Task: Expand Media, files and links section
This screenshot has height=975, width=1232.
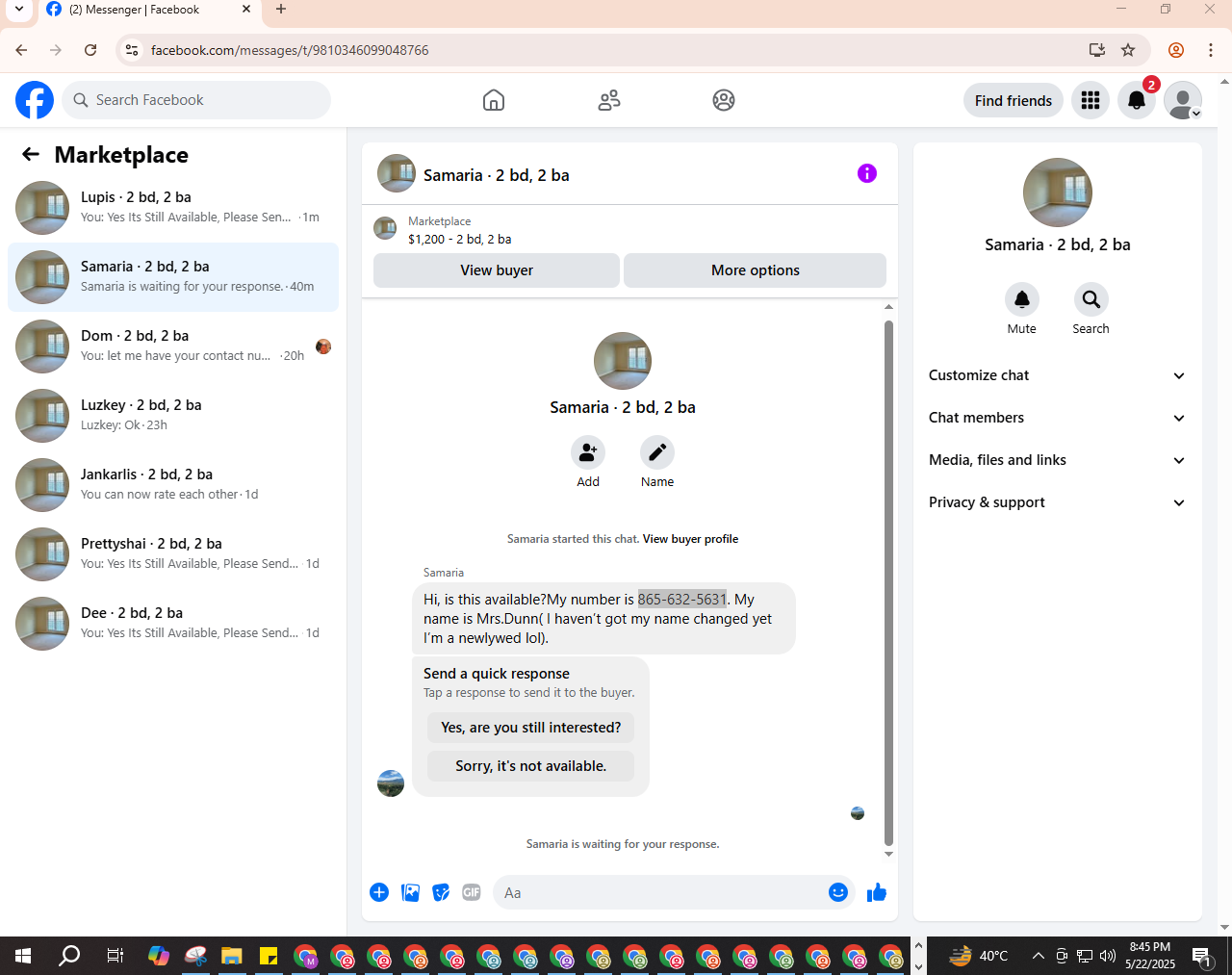Action: point(1058,460)
